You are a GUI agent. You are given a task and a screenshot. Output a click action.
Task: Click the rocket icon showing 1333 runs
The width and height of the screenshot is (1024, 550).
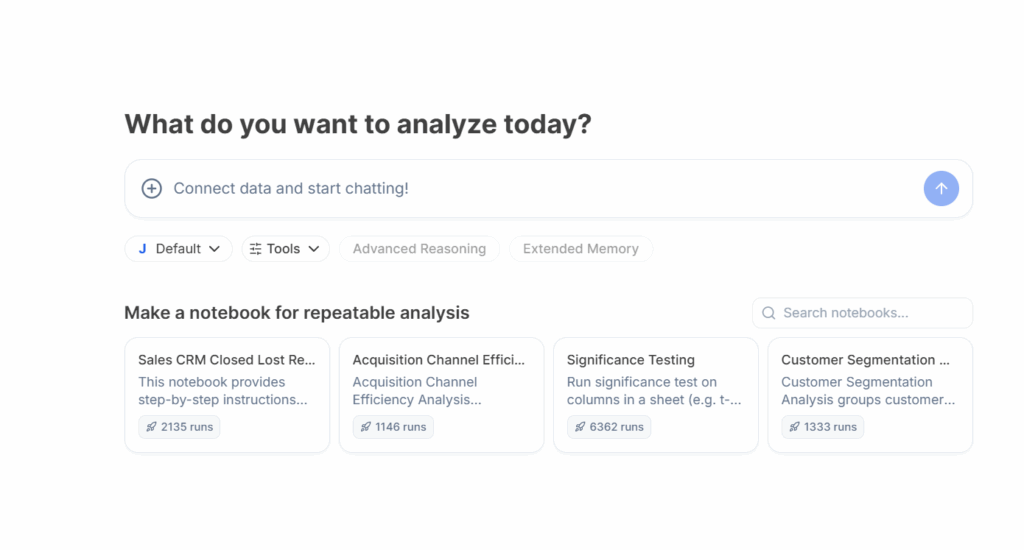click(x=795, y=427)
